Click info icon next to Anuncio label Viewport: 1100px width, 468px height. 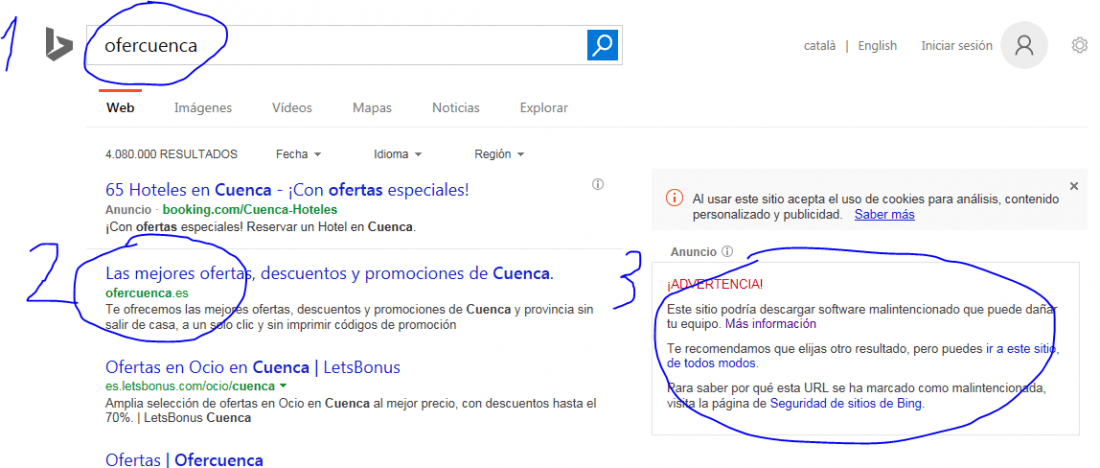pos(727,251)
